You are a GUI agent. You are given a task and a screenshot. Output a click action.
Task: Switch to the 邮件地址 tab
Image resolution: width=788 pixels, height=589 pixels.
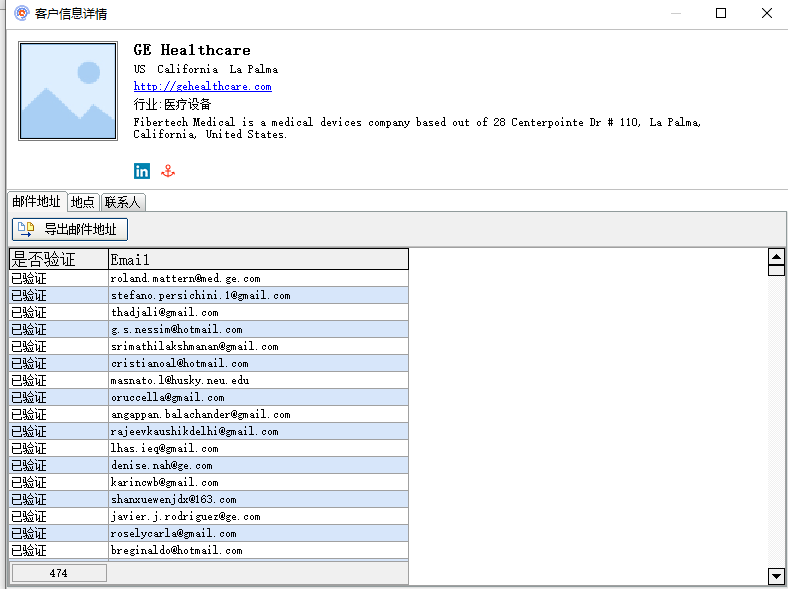pos(37,202)
